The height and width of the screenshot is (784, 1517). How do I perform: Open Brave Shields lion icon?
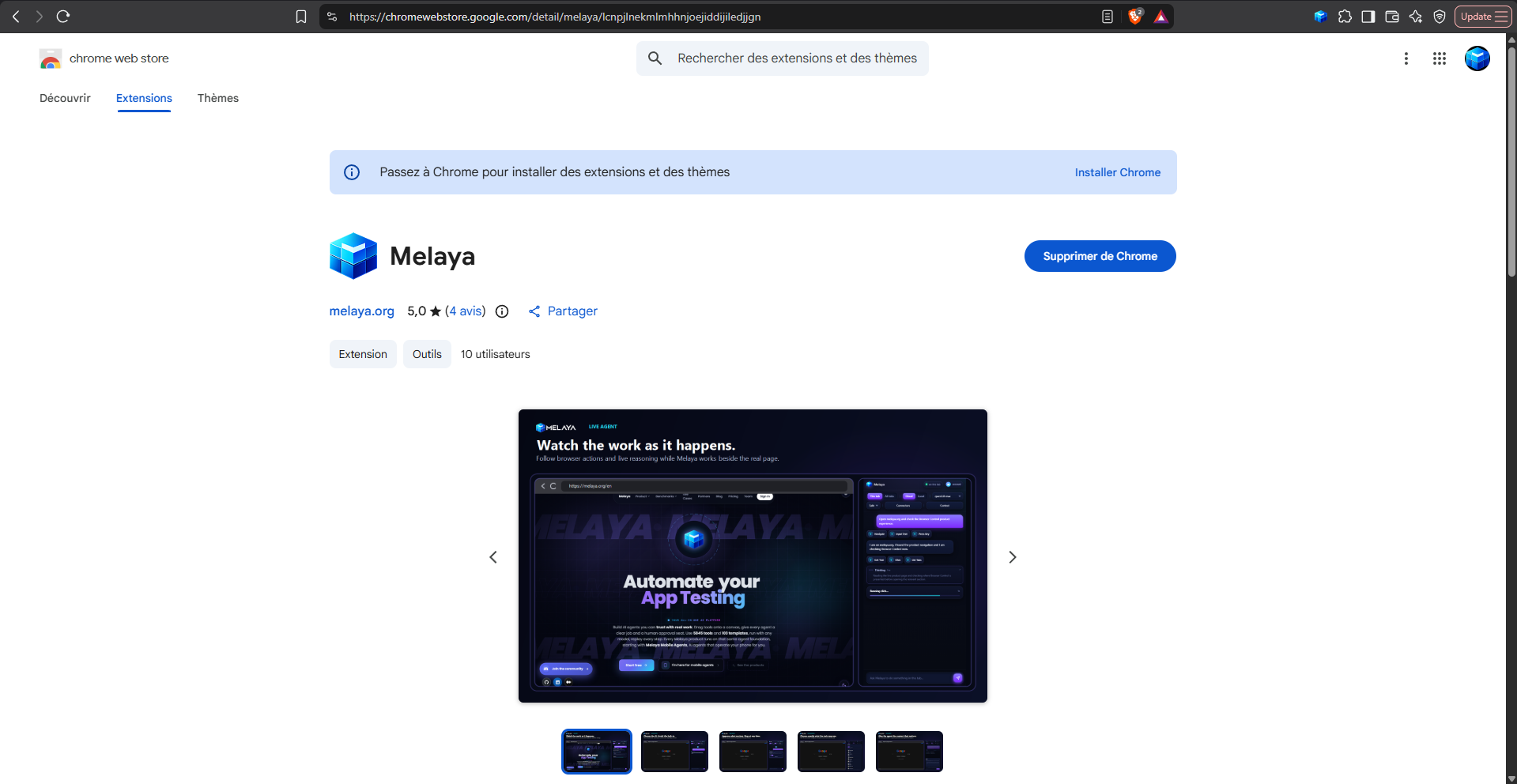(1135, 17)
